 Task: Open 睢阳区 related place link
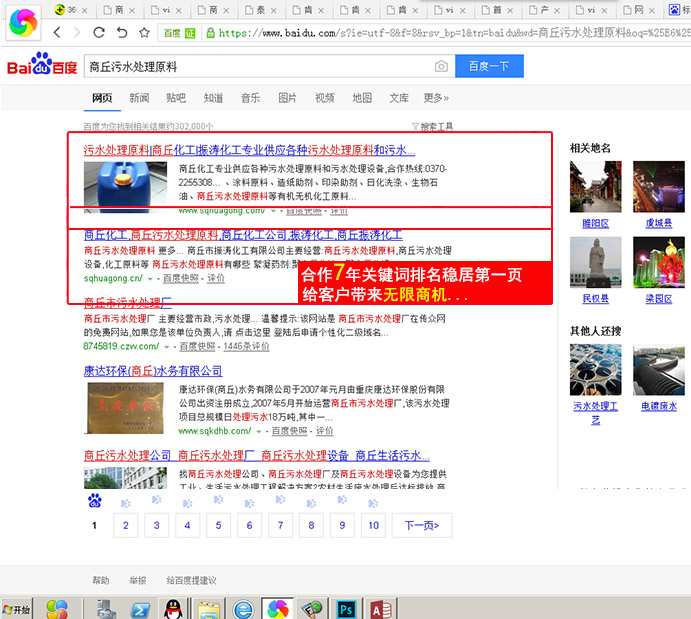(595, 223)
